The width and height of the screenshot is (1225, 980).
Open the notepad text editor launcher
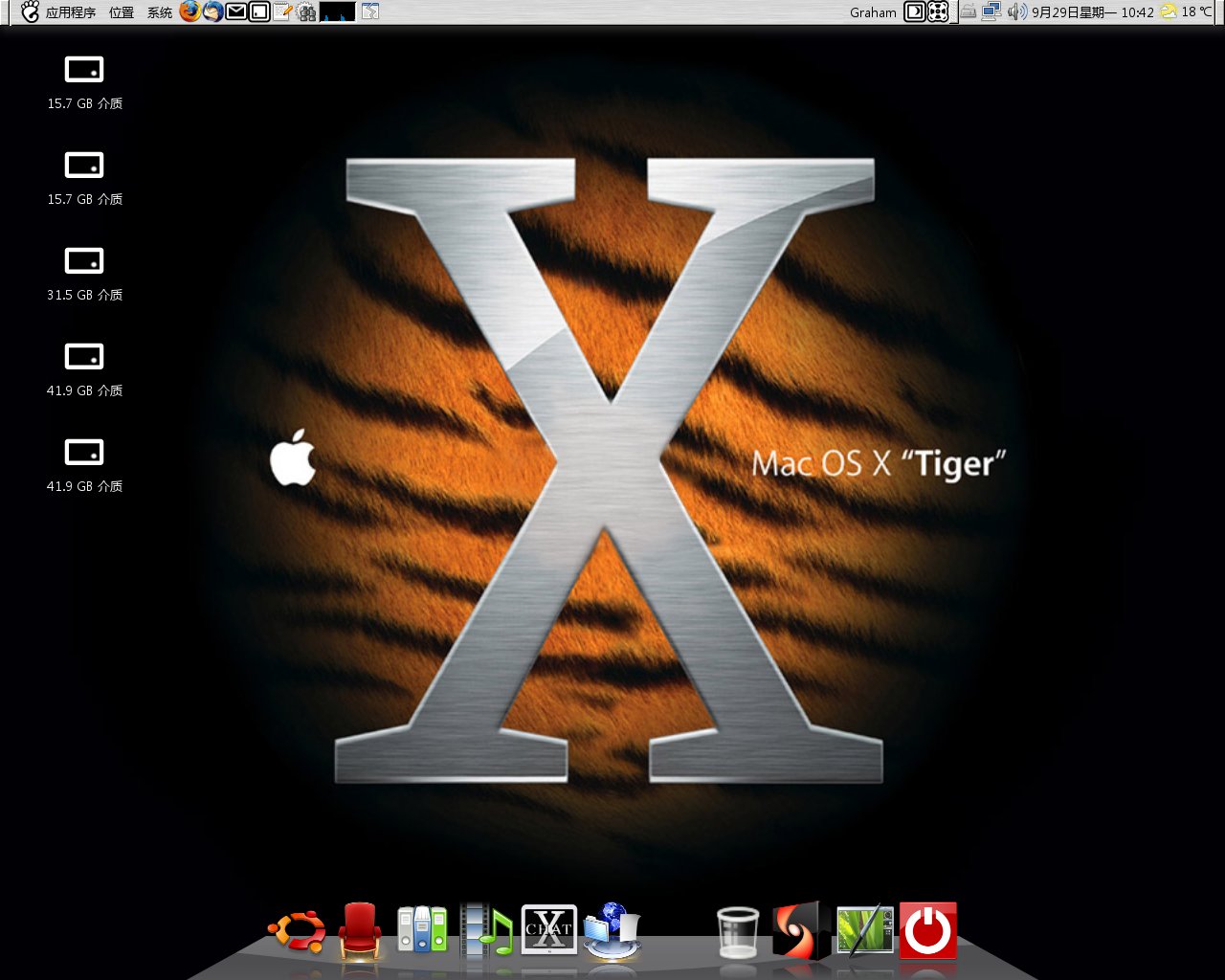pyautogui.click(x=282, y=11)
